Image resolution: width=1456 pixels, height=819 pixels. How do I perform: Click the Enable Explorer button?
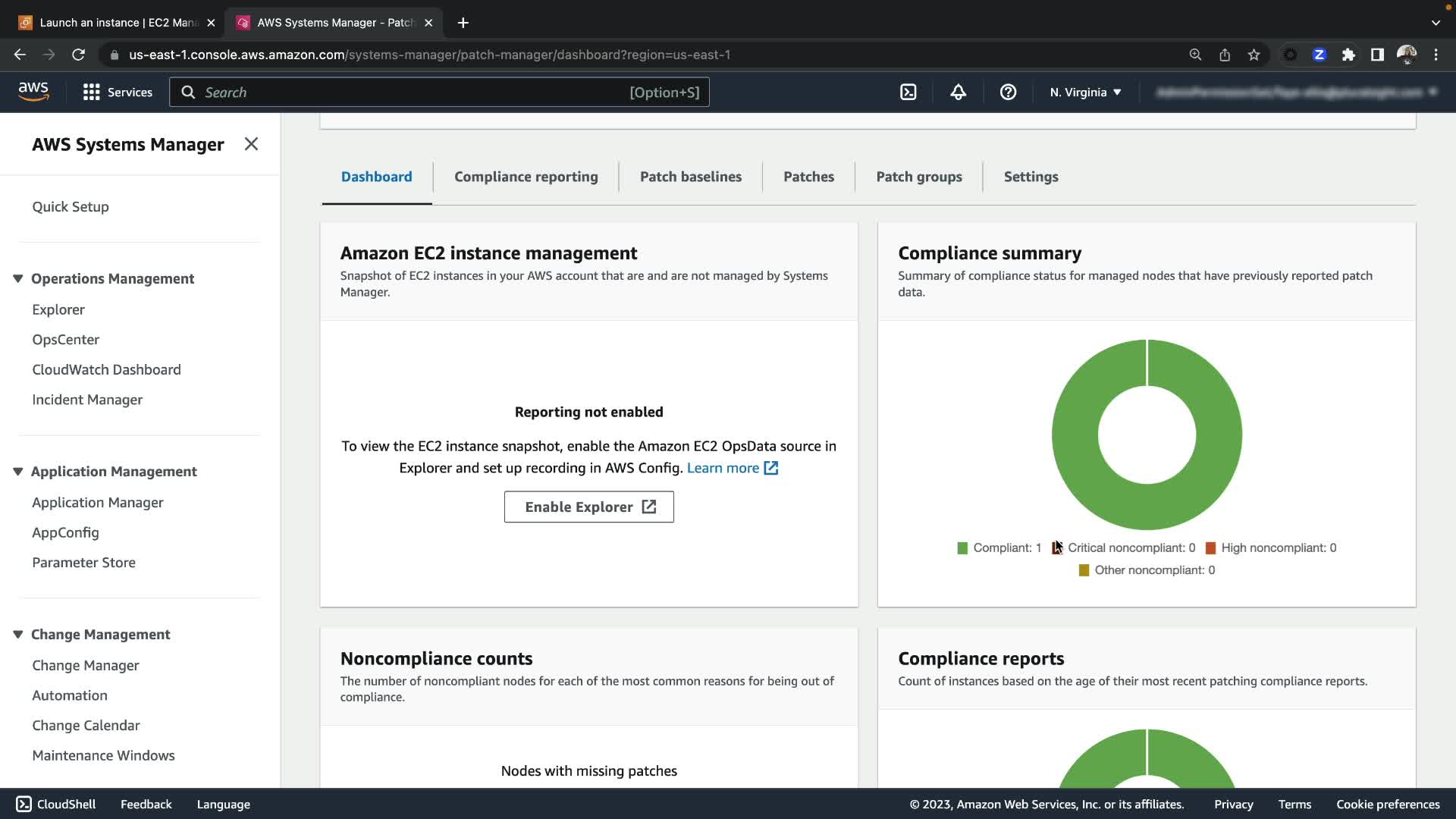click(x=588, y=507)
